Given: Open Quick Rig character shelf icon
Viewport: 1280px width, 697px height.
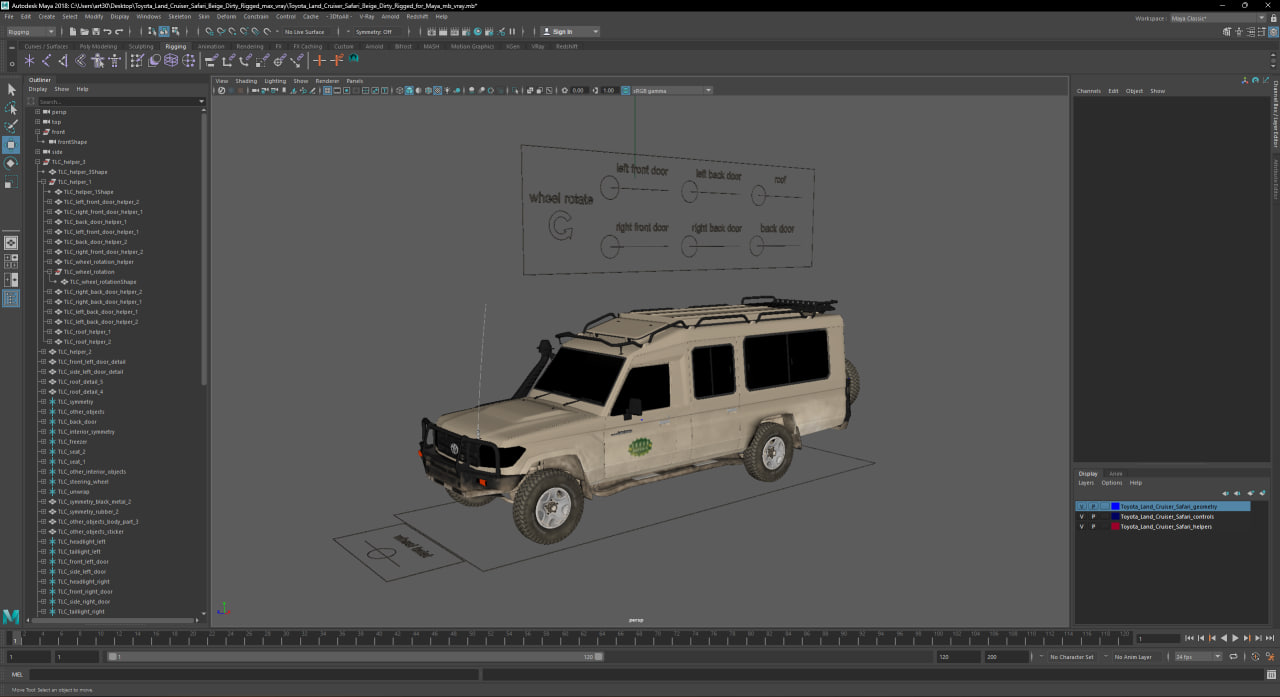Looking at the screenshot, I should (x=98, y=61).
